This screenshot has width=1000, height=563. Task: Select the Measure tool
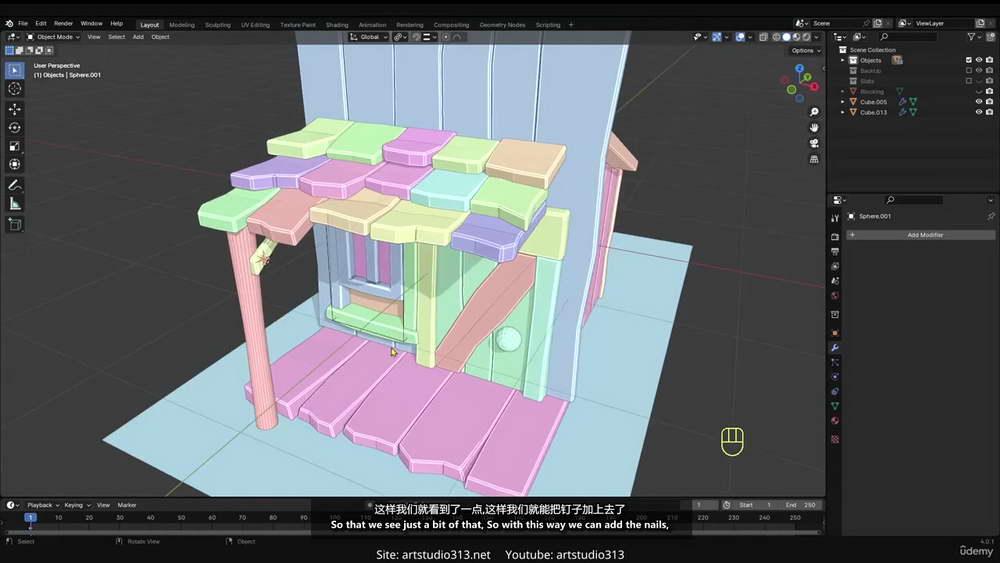[x=15, y=204]
